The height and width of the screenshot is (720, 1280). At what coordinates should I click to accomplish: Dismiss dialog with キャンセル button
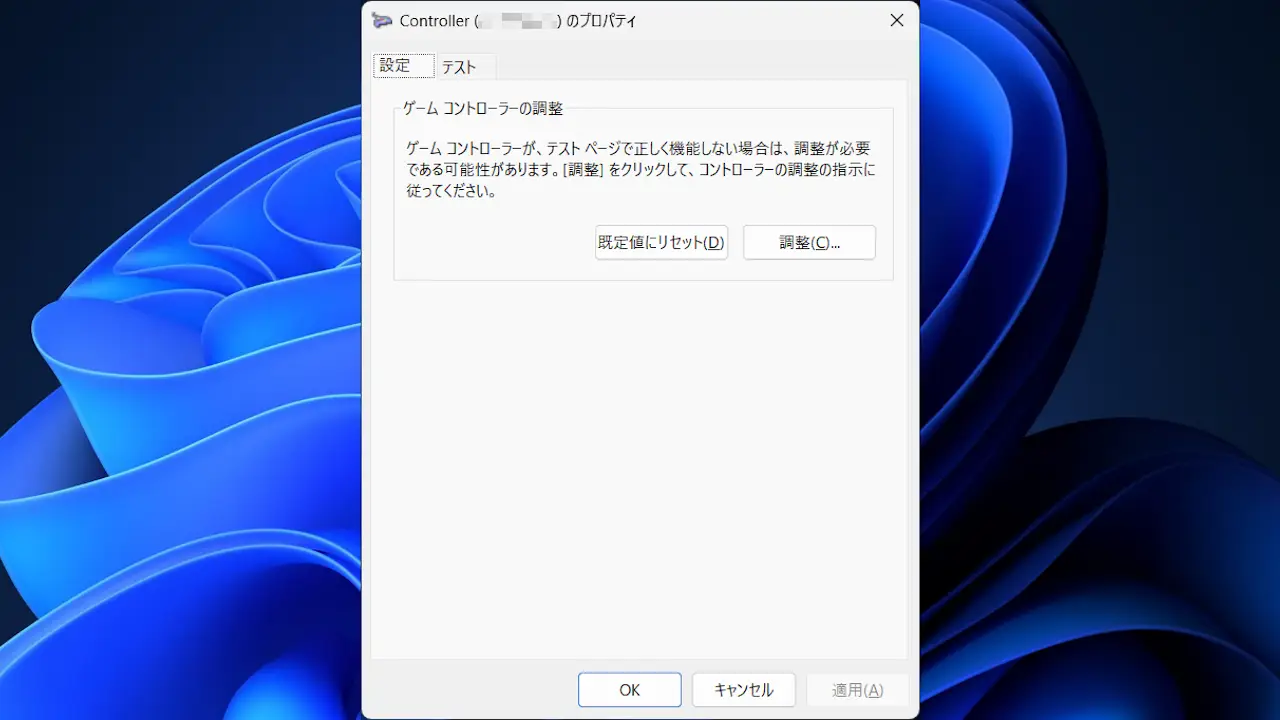click(x=744, y=690)
